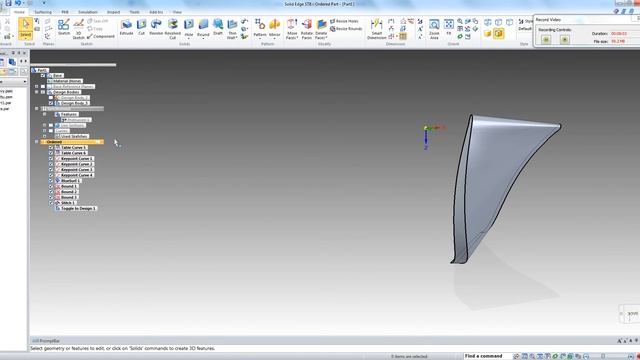Click the Undo icon in quick access bar
The image size is (640, 360).
(x=18, y=3)
